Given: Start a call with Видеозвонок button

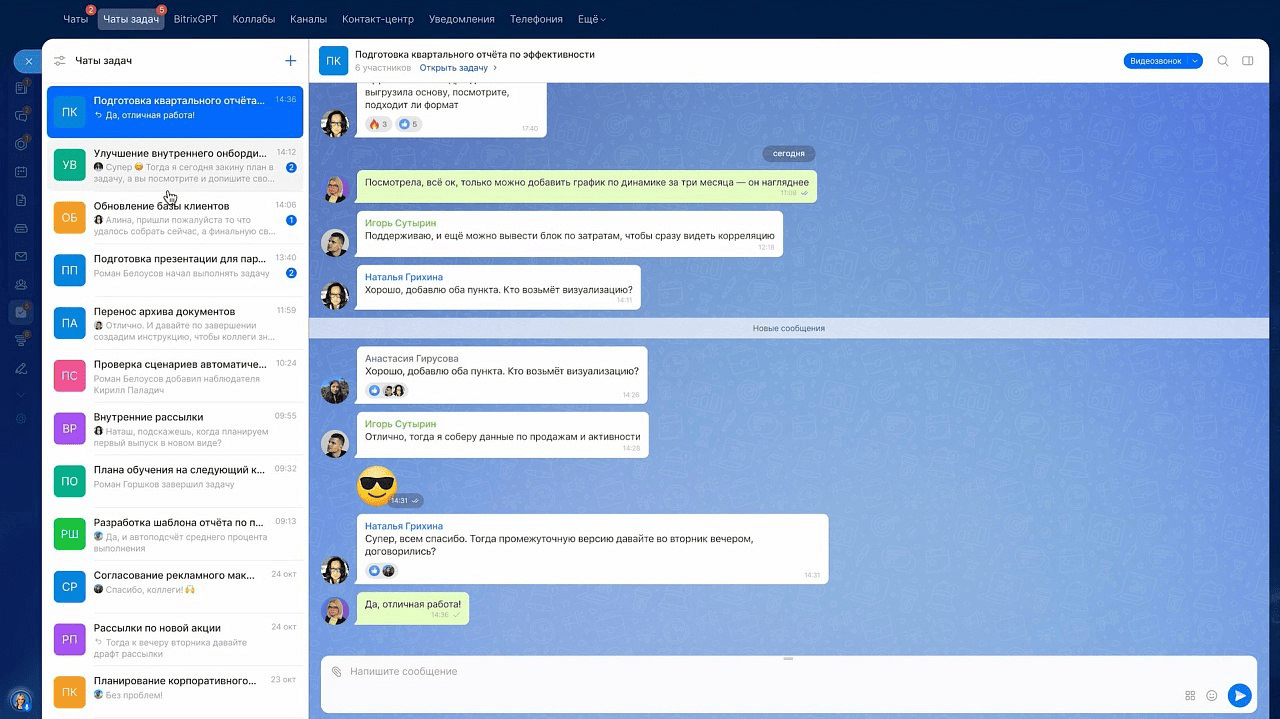Looking at the screenshot, I should click(1155, 61).
